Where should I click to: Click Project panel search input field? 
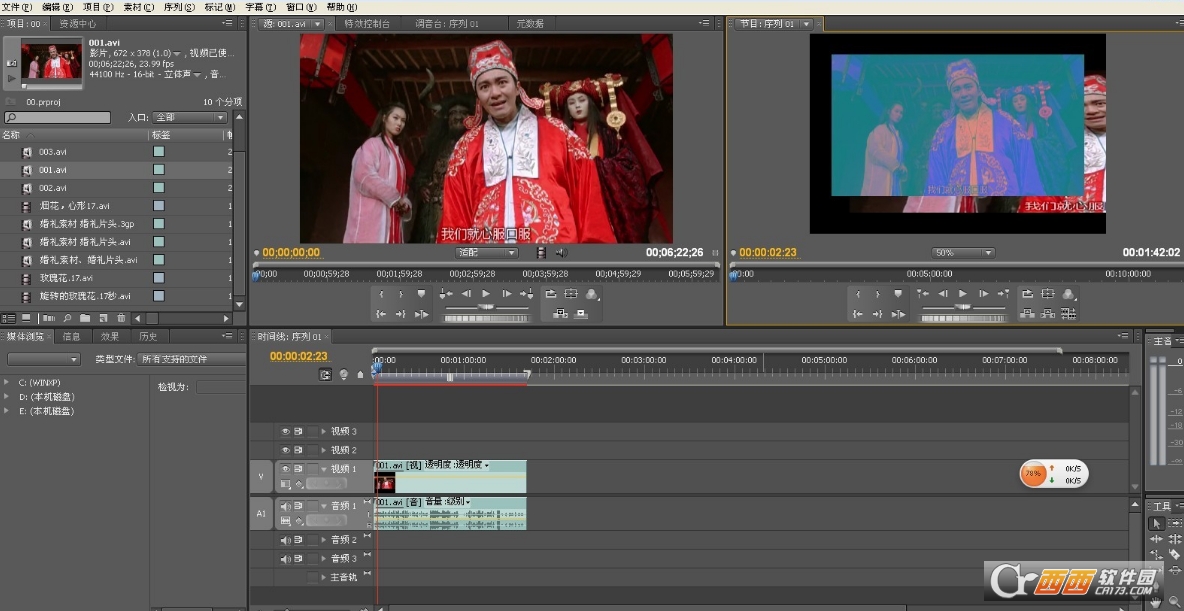pos(57,118)
